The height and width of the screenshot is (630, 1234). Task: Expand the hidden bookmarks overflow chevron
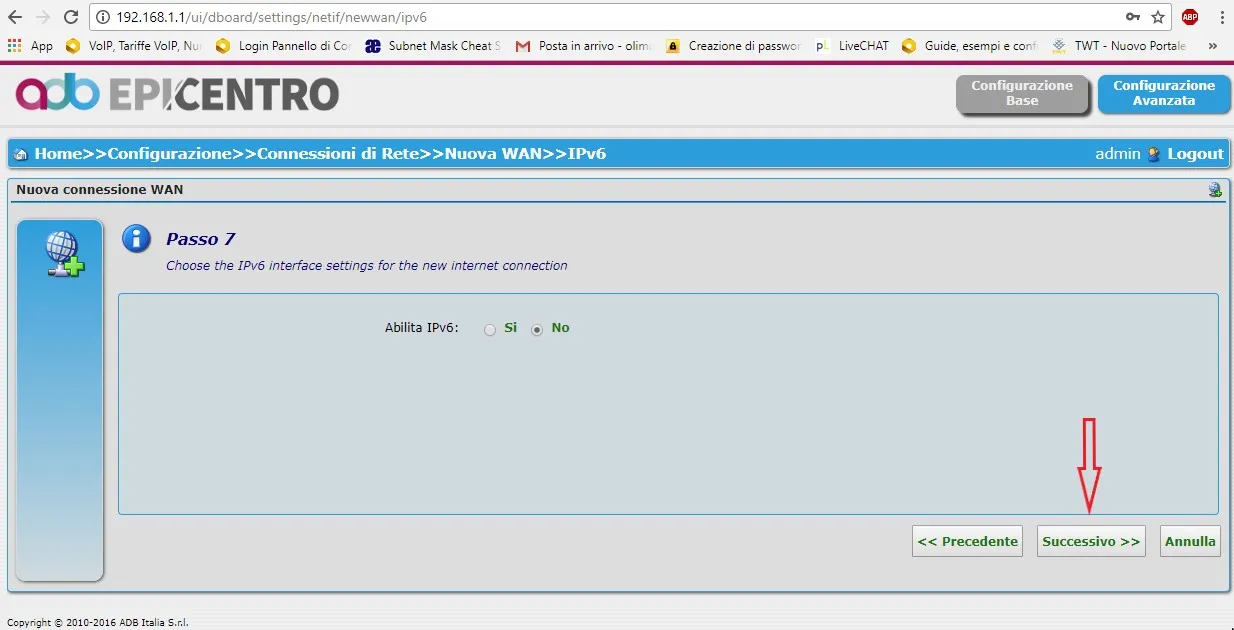click(1212, 45)
